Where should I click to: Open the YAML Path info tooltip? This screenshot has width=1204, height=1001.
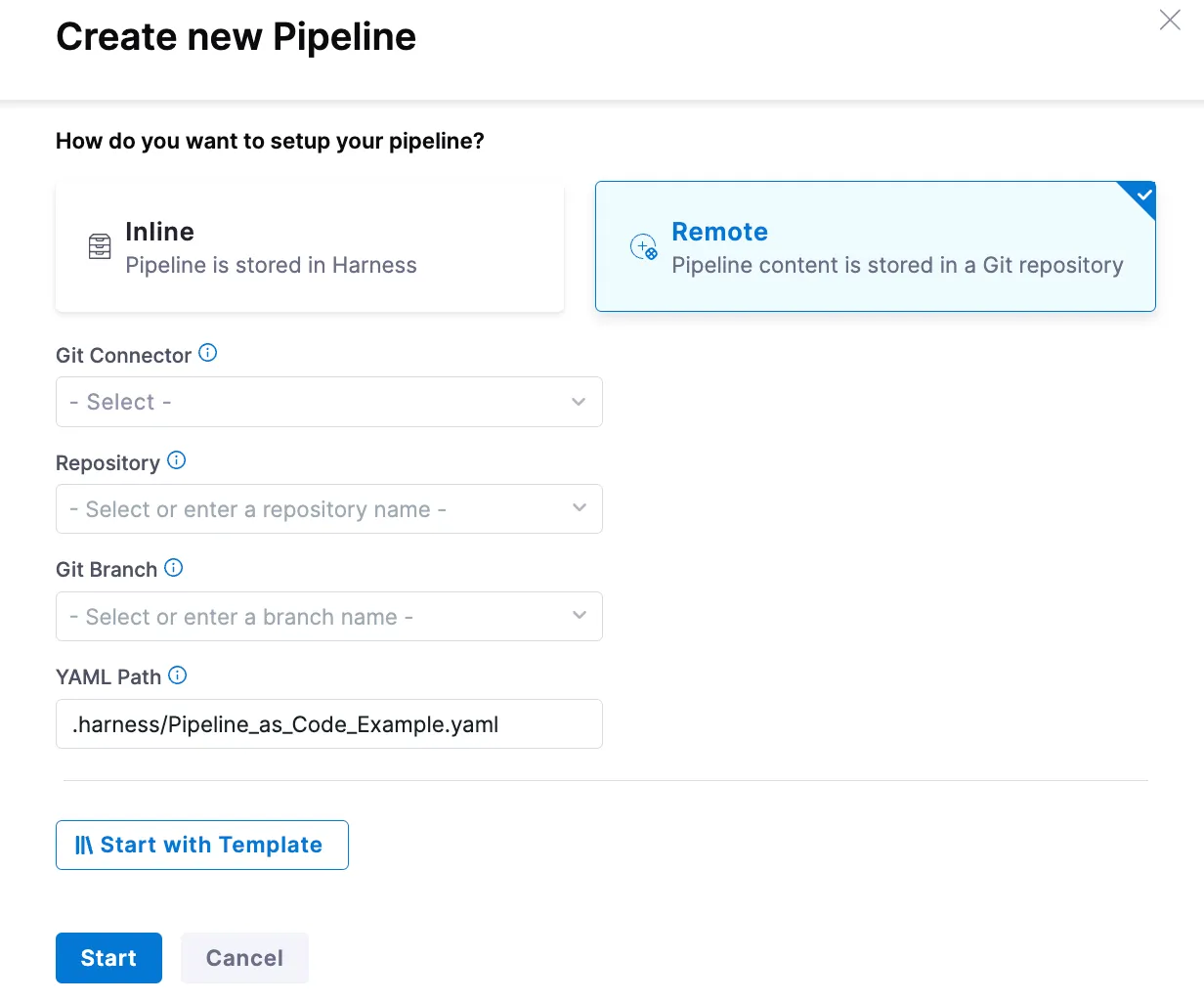tap(177, 675)
